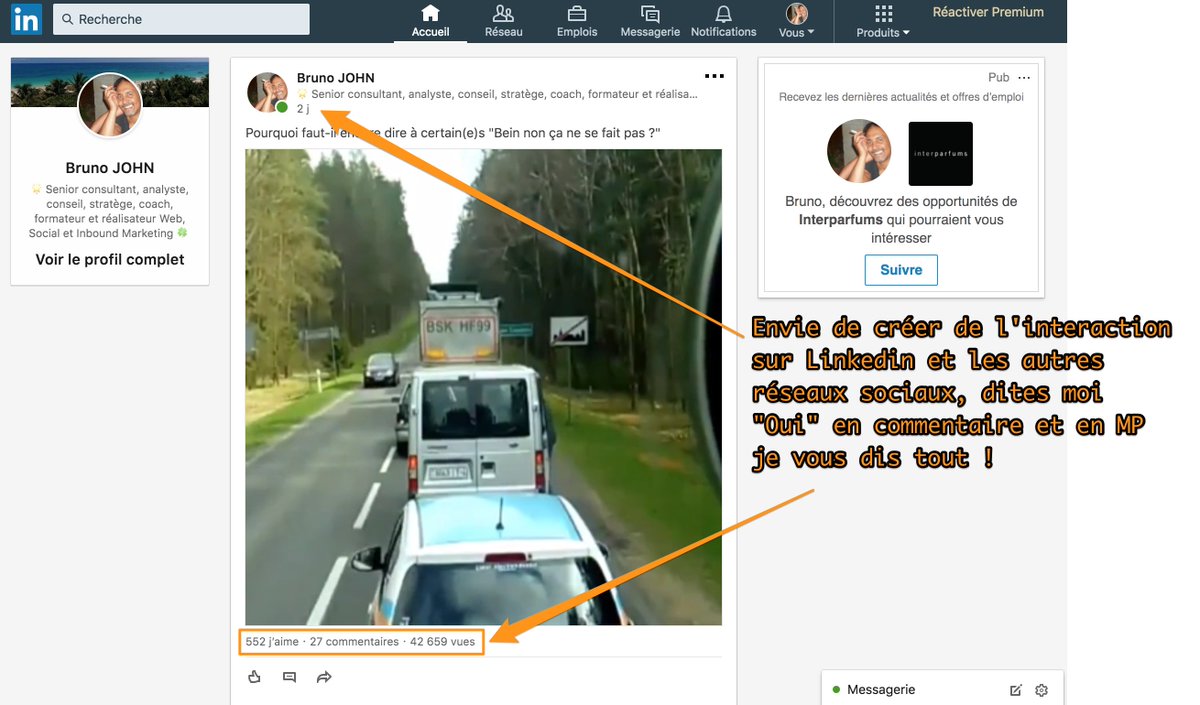Click the Réactiver Premium link
1200x705 pixels.
coord(988,13)
